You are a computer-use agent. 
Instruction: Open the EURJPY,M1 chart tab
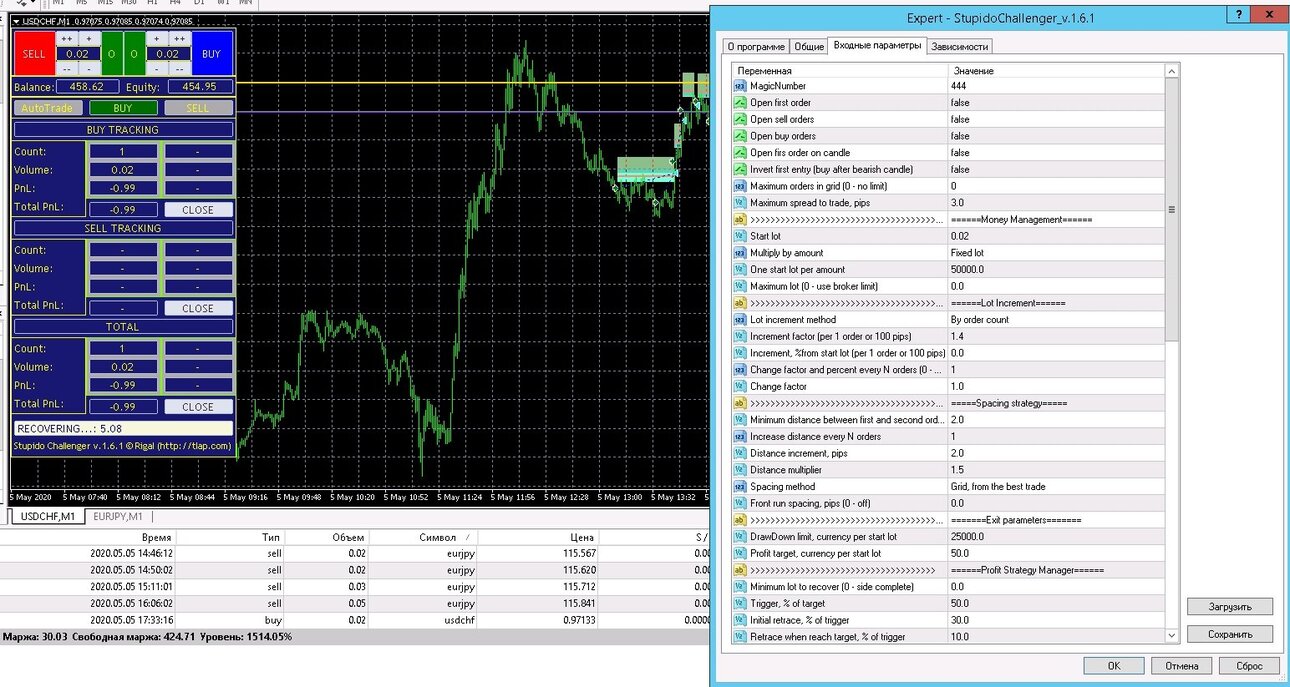pos(118,516)
